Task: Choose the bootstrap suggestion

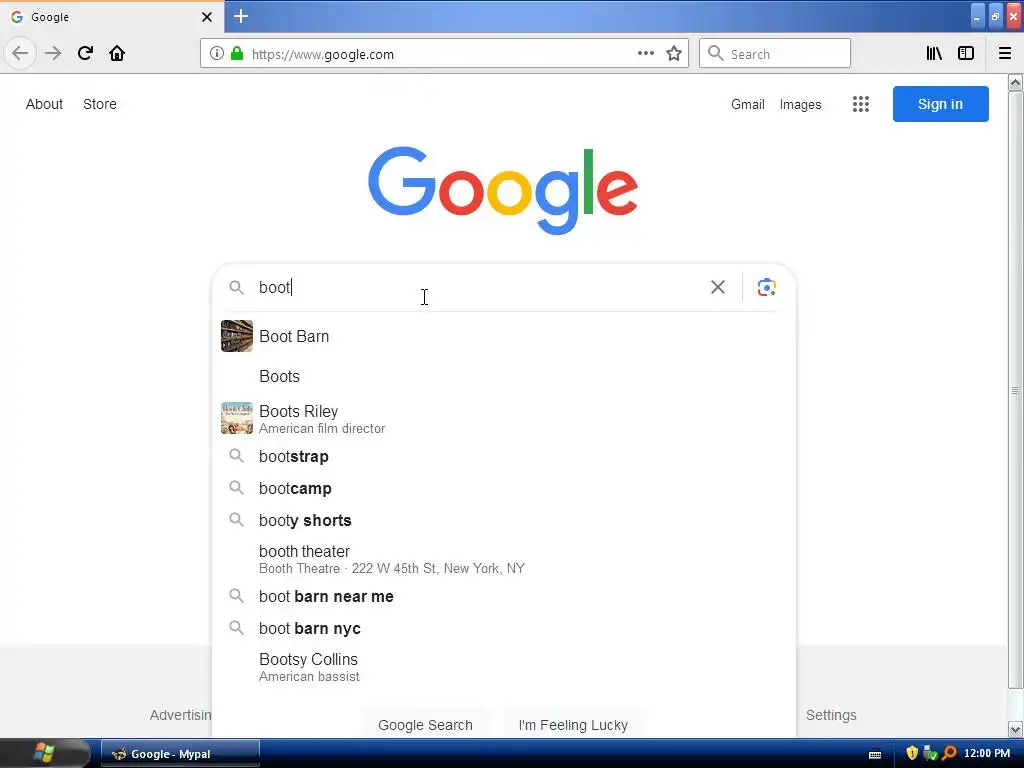Action: pos(504,456)
